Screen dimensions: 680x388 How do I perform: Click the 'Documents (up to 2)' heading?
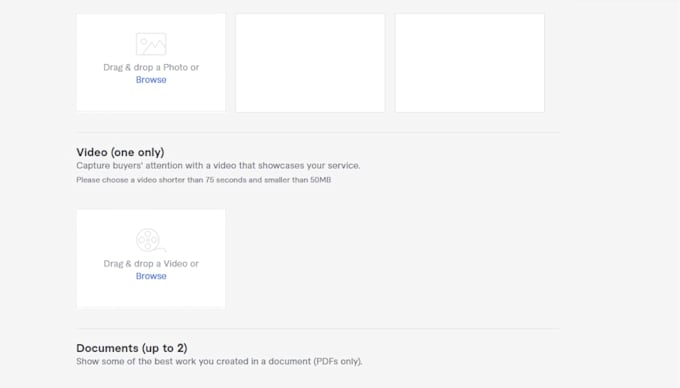(x=132, y=348)
